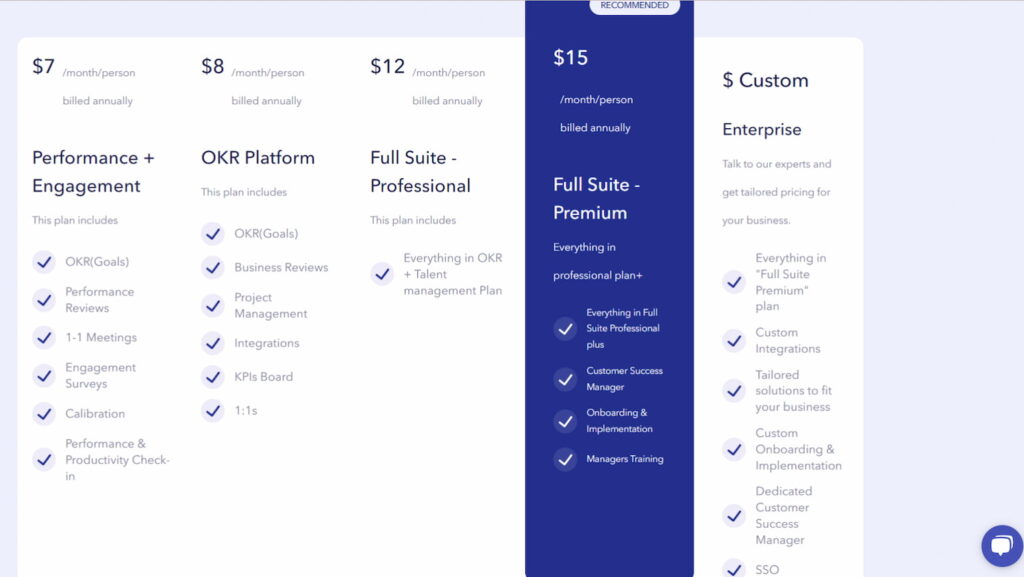
Task: Select the Full Suite - Premium heading
Action: [596, 199]
